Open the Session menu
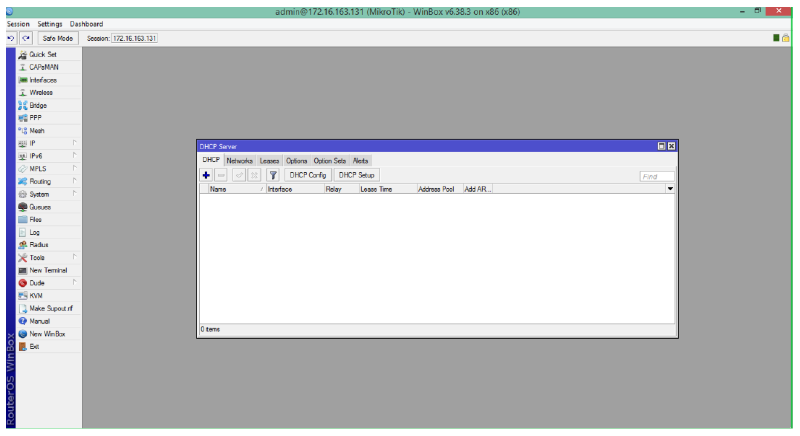This screenshot has height=436, width=800. (x=18, y=24)
